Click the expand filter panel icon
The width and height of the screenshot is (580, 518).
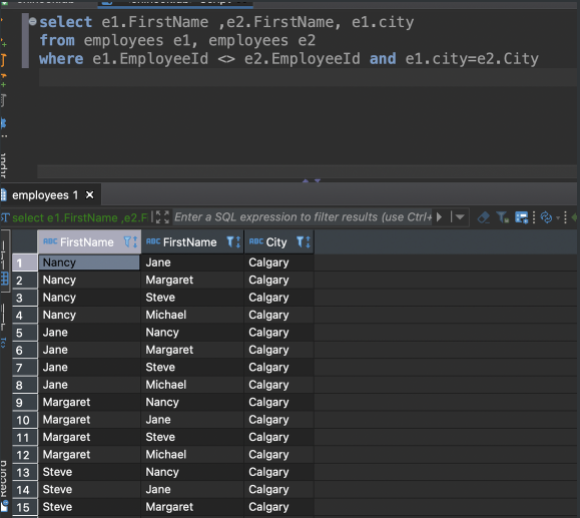pos(162,217)
